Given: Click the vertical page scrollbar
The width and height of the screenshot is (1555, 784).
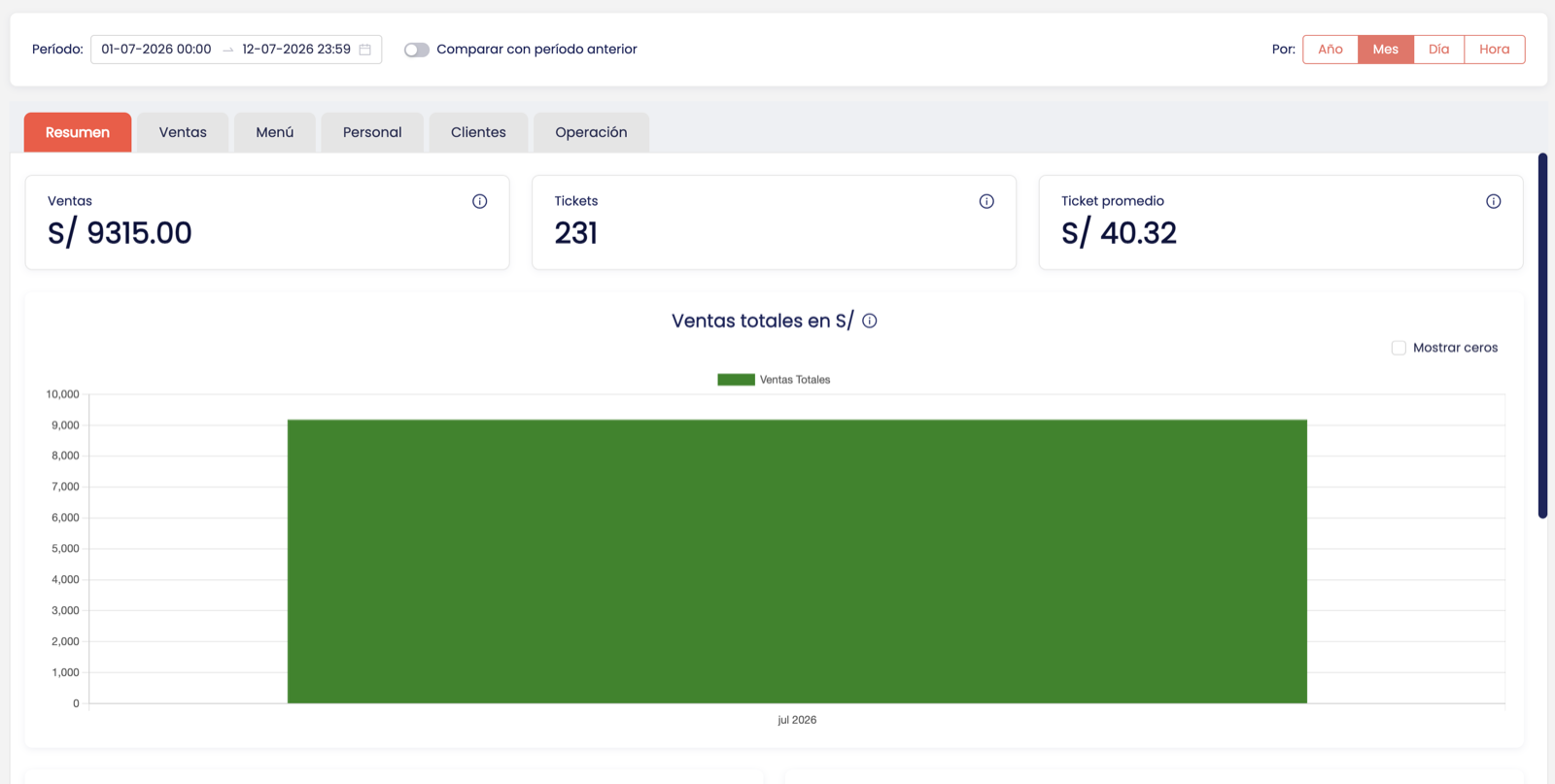Looking at the screenshot, I should click(1542, 335).
